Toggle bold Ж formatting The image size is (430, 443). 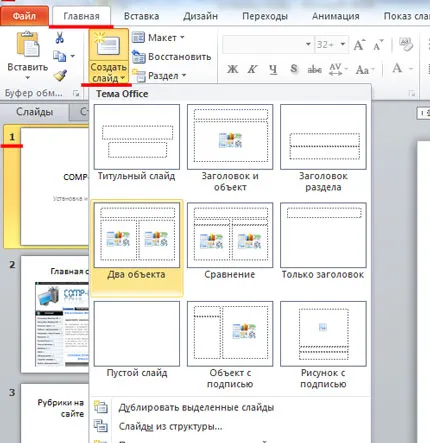pos(232,69)
